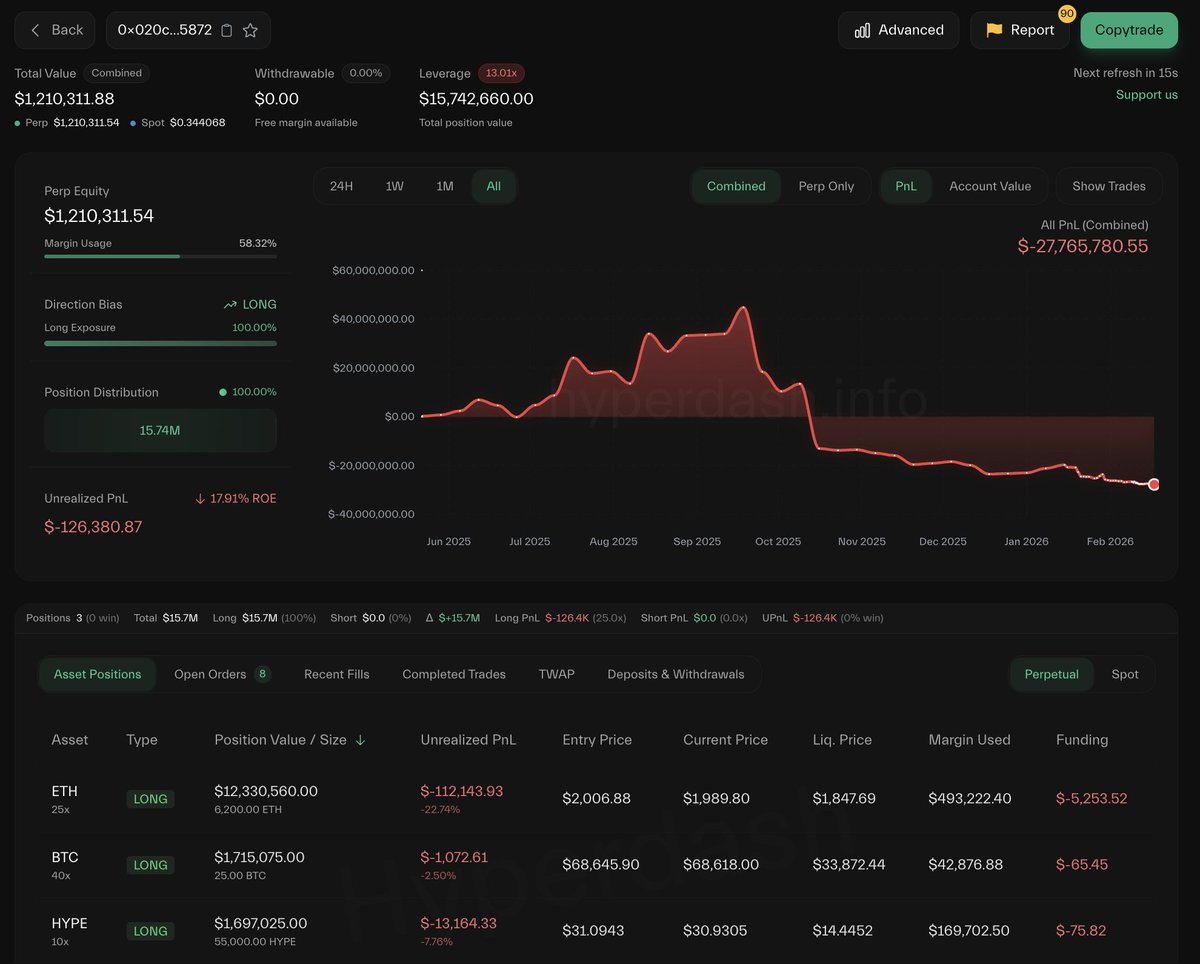Screen dimensions: 1200x964
Task: Star this wallet to favorite it
Action: [x=250, y=30]
